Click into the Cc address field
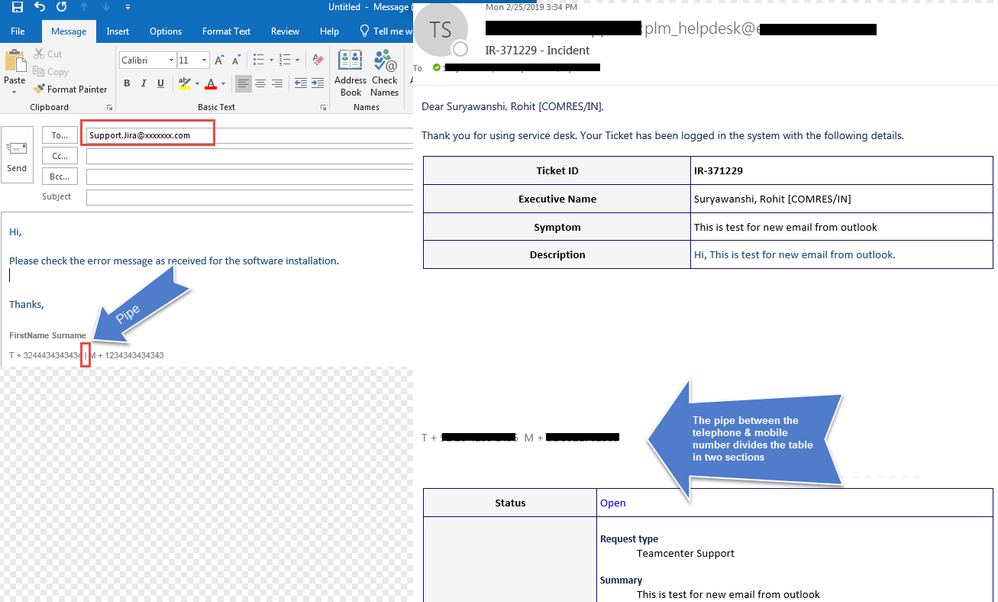The height and width of the screenshot is (602, 998). [x=250, y=156]
